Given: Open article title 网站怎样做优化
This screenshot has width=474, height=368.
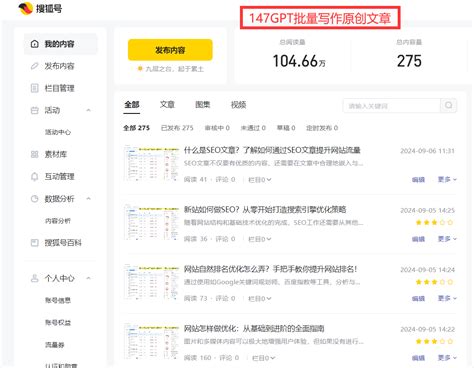Looking at the screenshot, I should coord(254,328).
